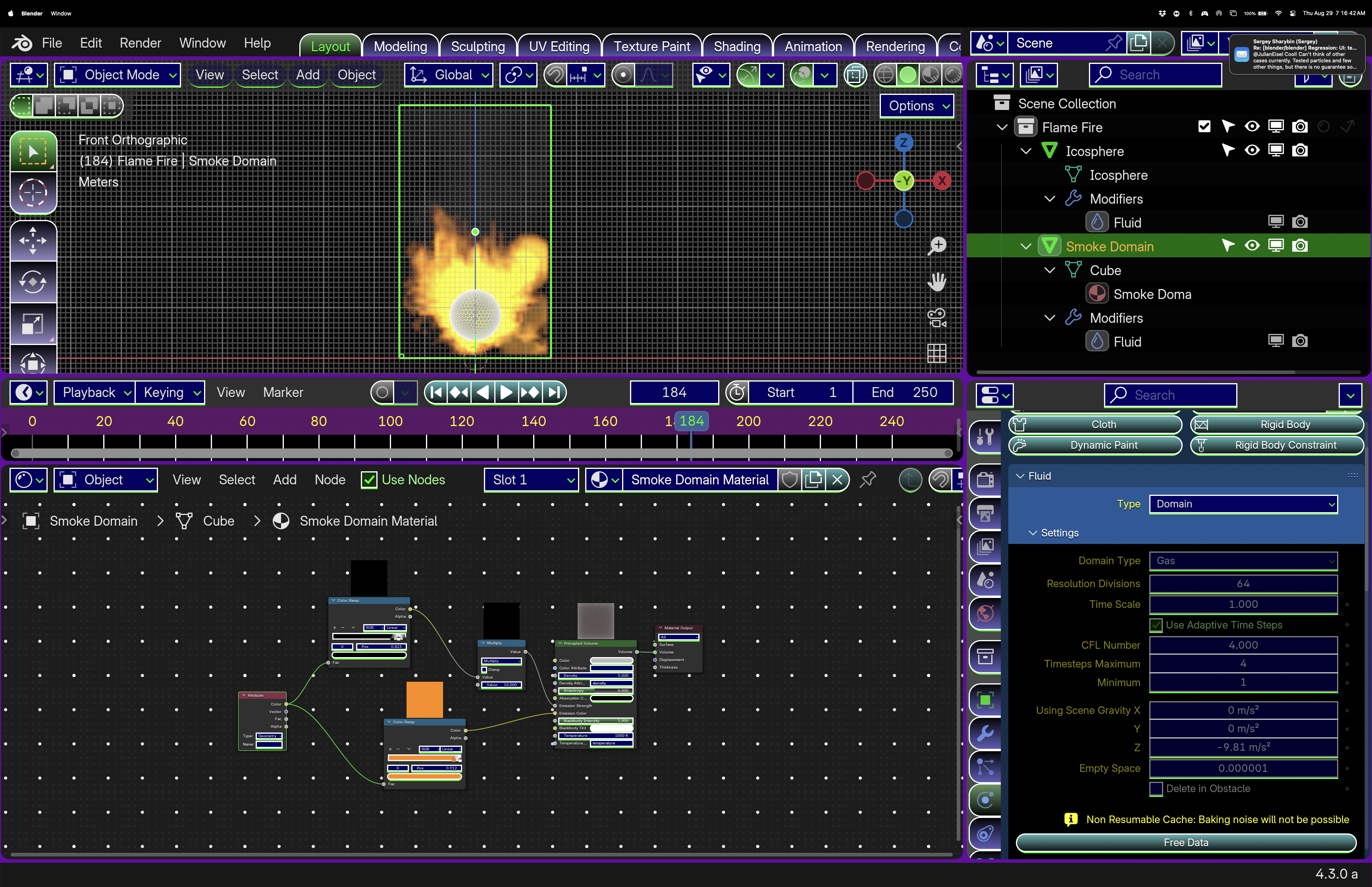Viewport: 1372px width, 887px height.
Task: Open the Render menu
Action: pos(140,43)
